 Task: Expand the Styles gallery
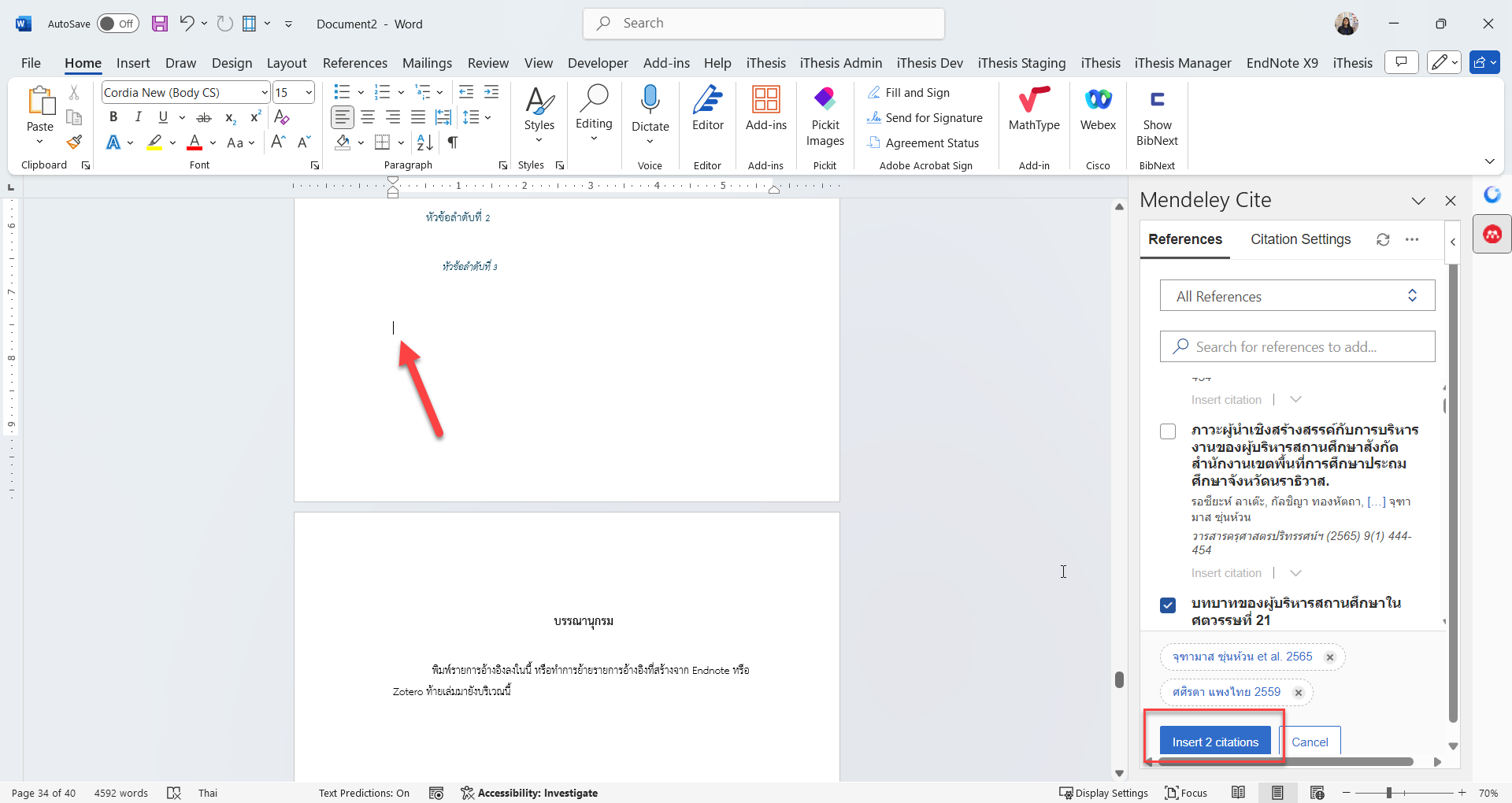click(x=539, y=115)
